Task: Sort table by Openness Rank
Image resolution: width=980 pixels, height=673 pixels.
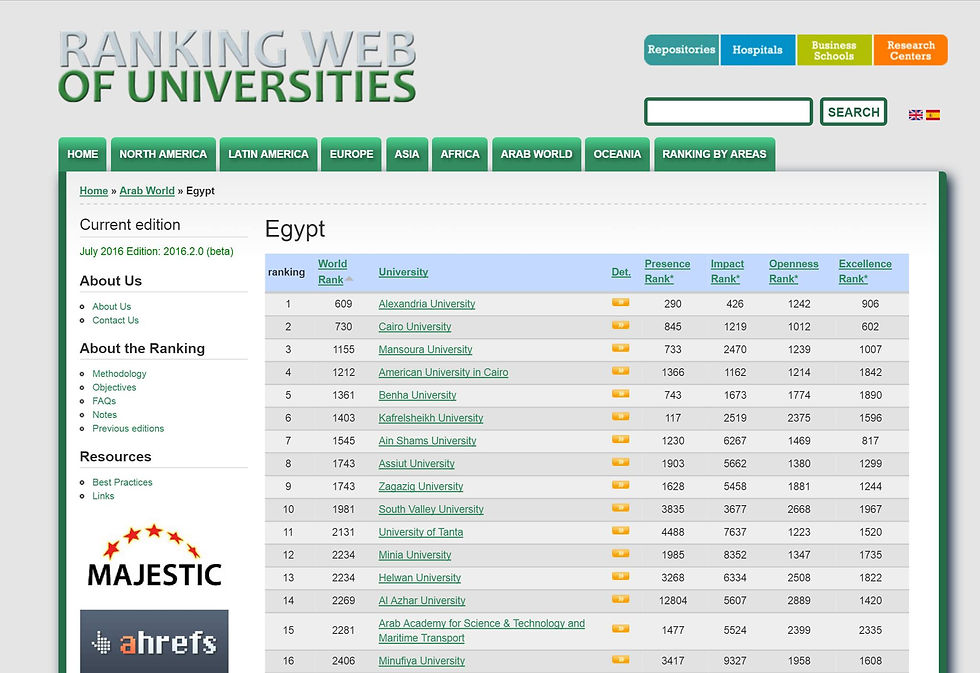Action: point(793,272)
